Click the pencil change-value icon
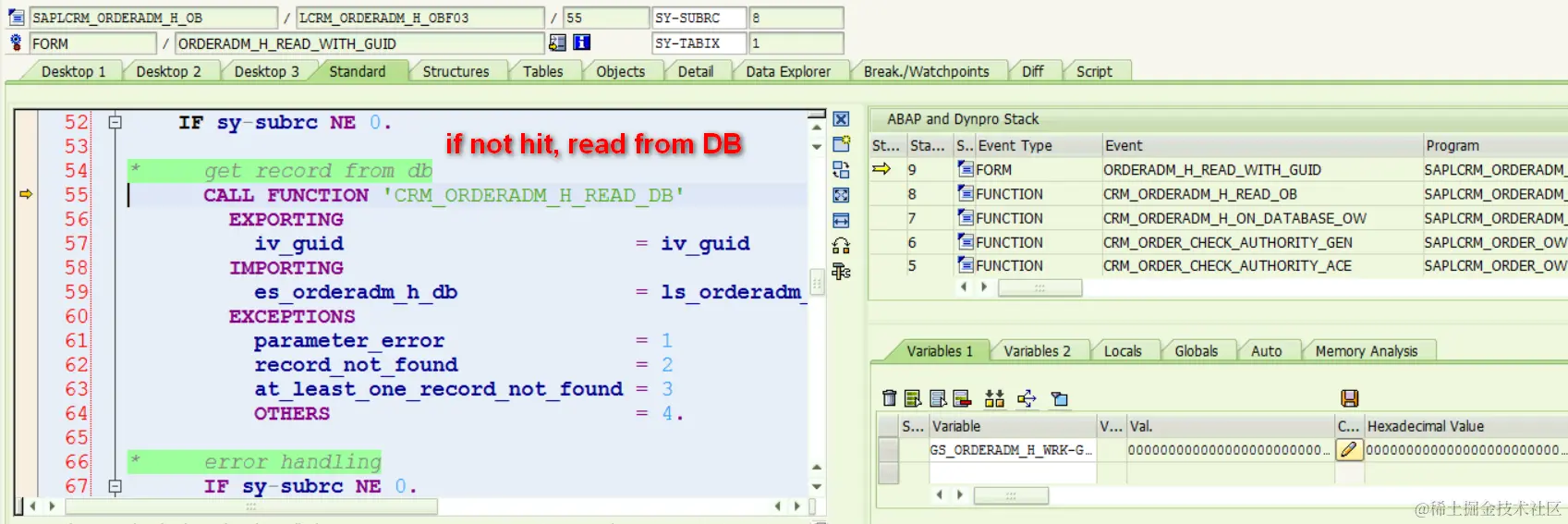 (1349, 450)
